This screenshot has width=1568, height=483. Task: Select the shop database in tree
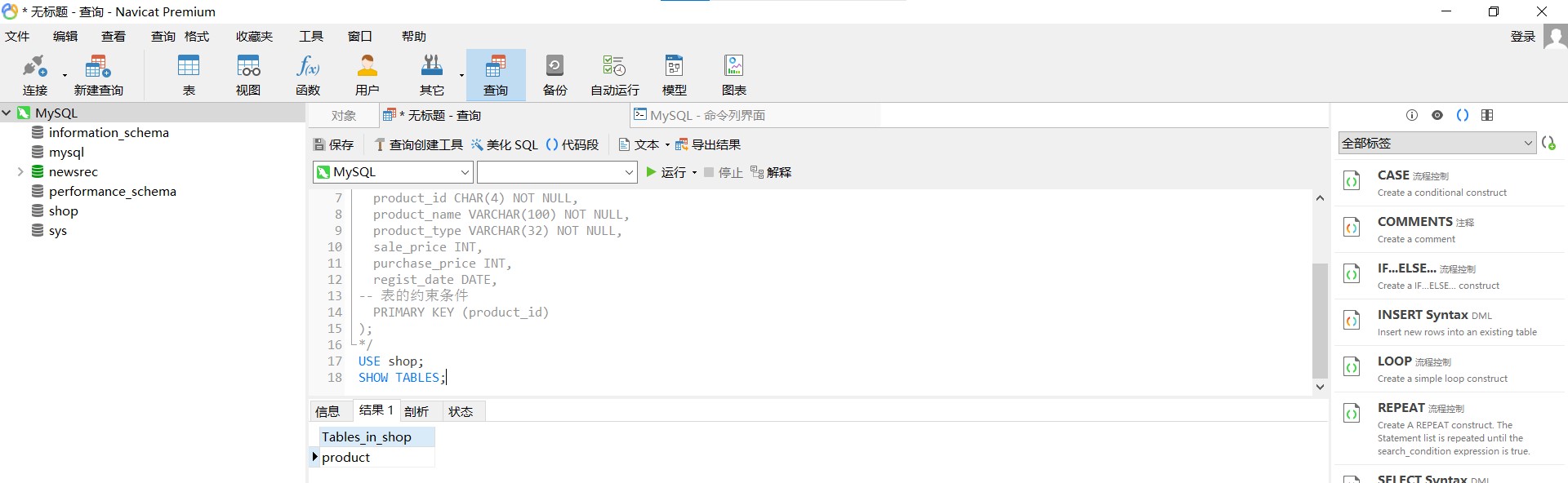pyautogui.click(x=63, y=210)
